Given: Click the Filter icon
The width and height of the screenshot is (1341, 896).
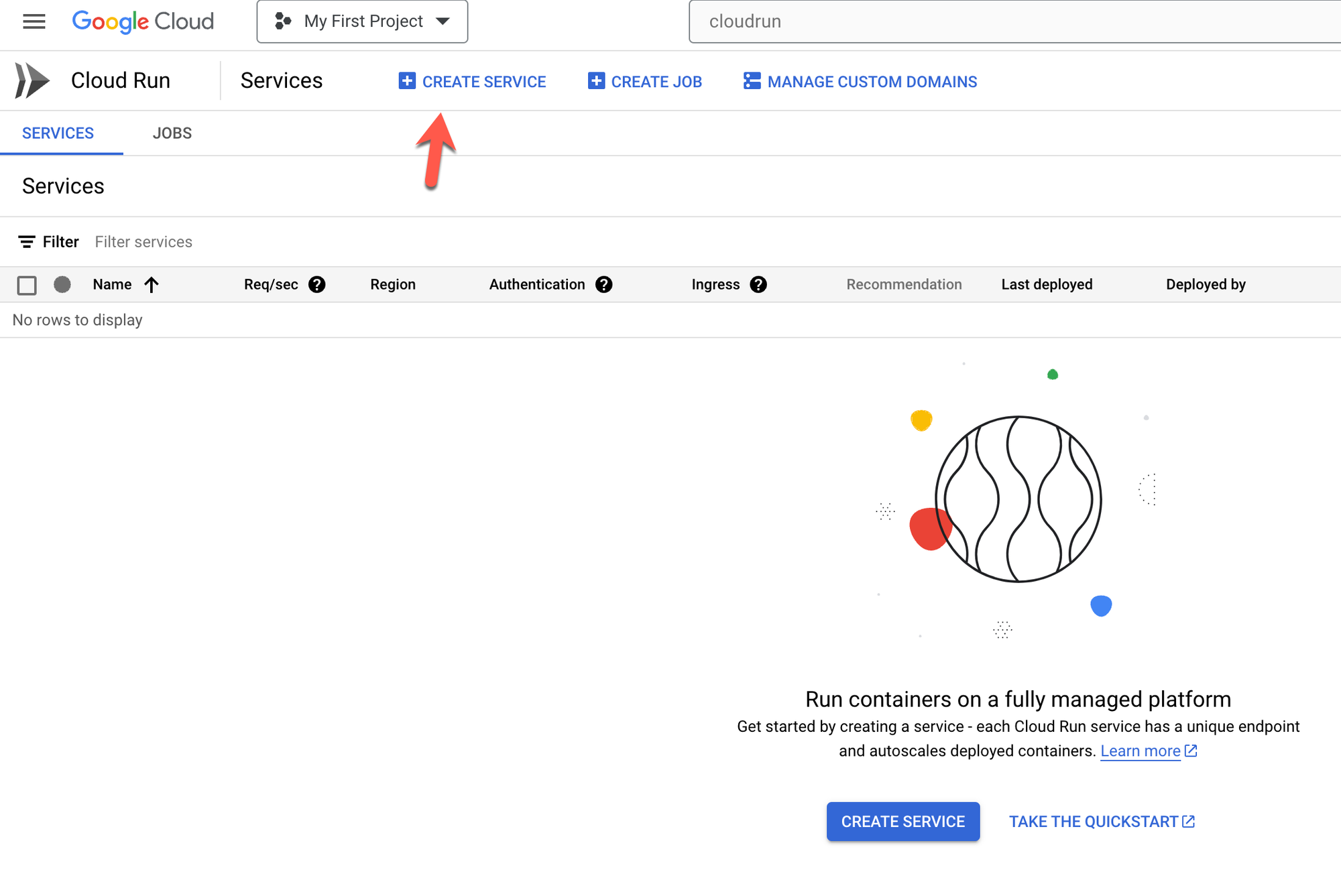Looking at the screenshot, I should [27, 242].
